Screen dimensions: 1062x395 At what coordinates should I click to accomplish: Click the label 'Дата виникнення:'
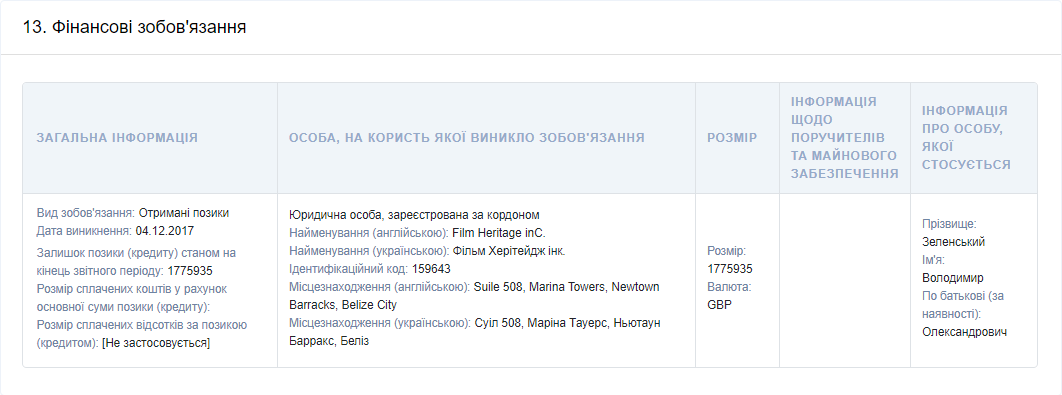point(84,231)
